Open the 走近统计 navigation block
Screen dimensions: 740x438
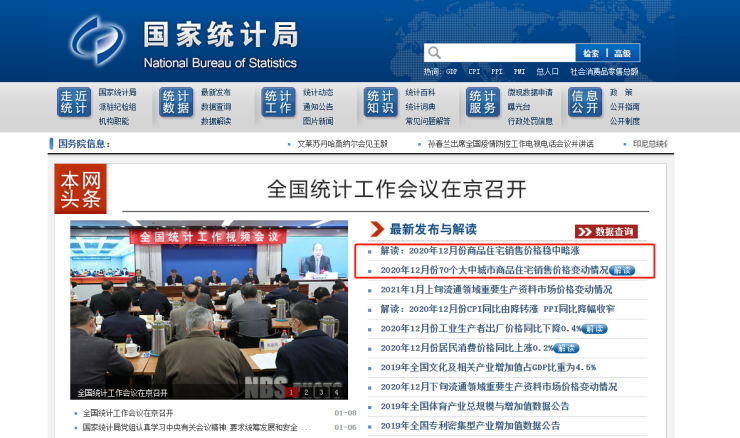click(x=74, y=102)
